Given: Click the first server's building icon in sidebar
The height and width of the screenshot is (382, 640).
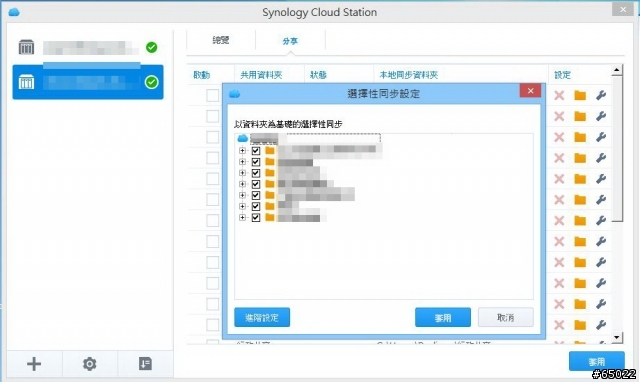Looking at the screenshot, I should (x=26, y=47).
